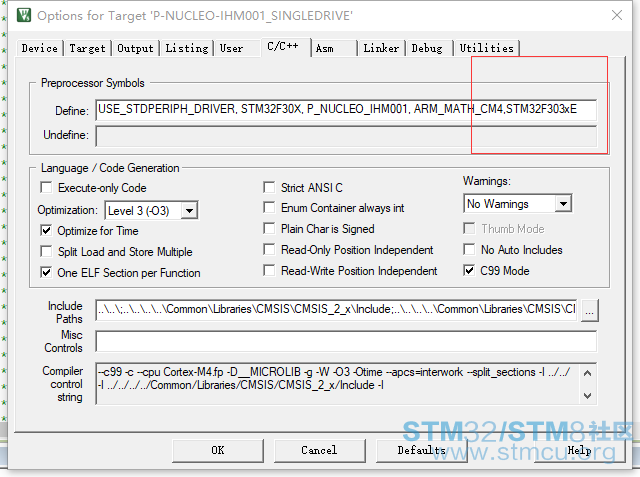
Task: Open Include Paths browse button
Action: pyautogui.click(x=589, y=311)
